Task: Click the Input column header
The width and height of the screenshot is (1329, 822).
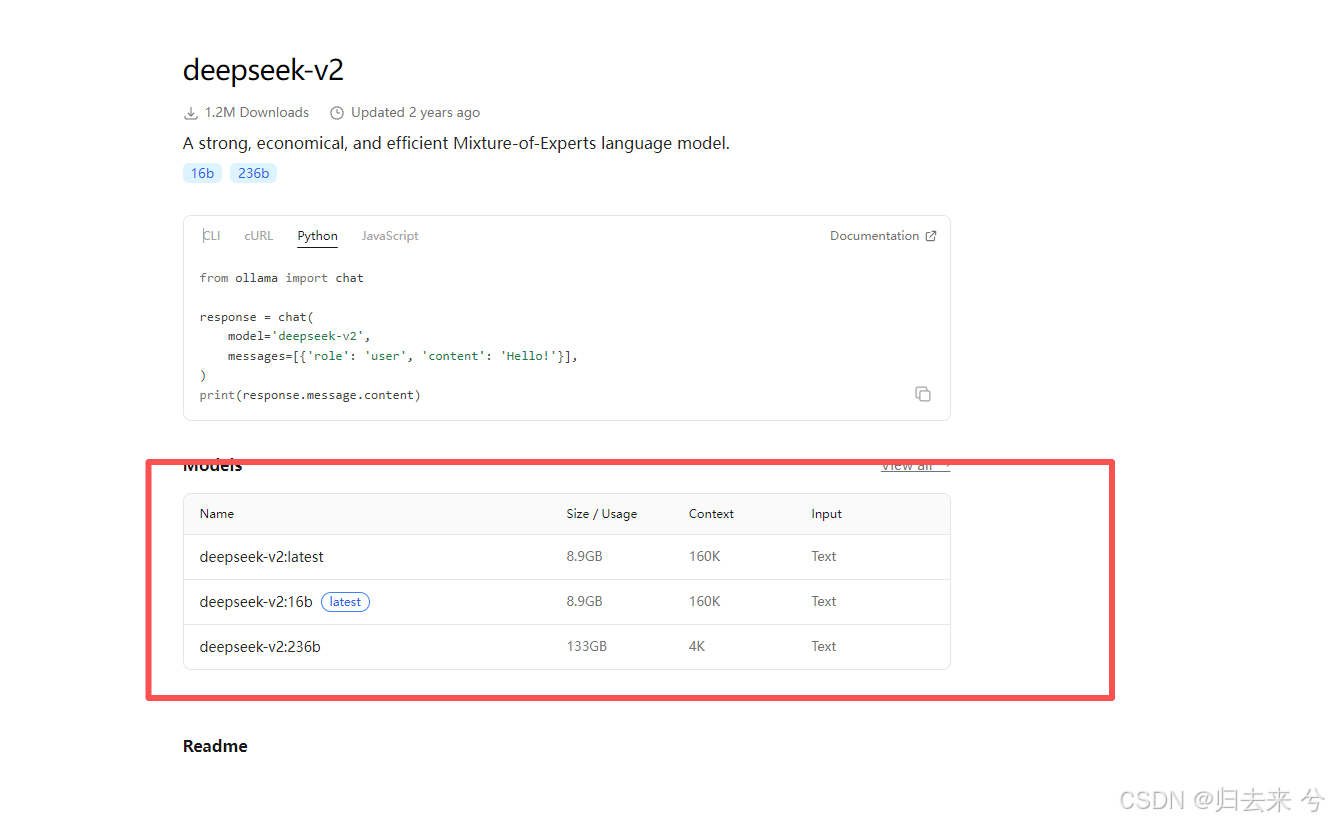Action: tap(826, 514)
